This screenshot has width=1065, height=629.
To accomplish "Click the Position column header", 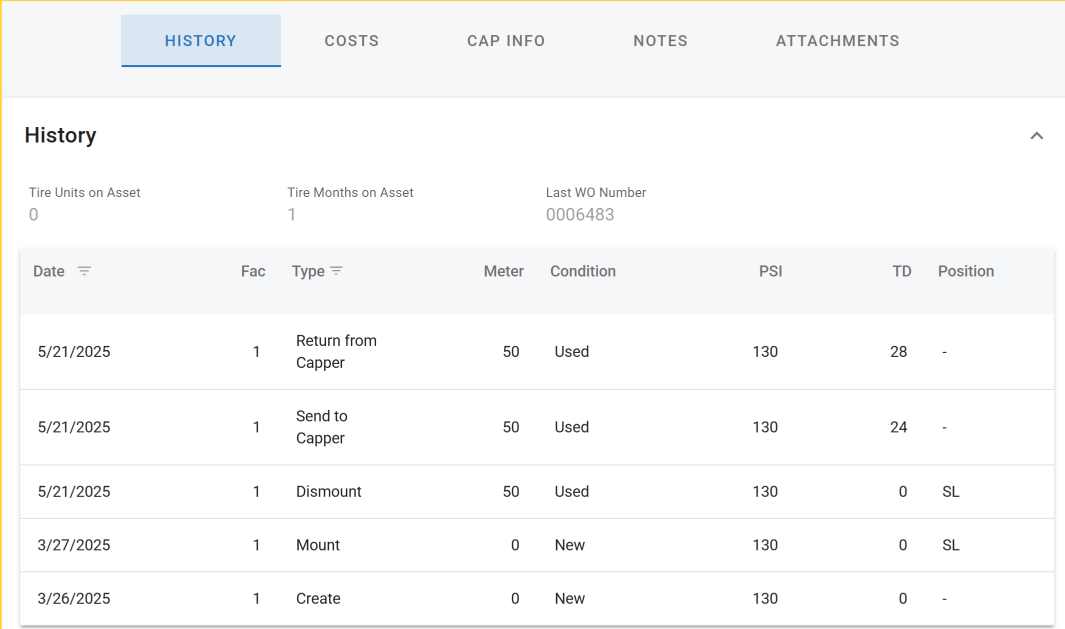I will (965, 271).
